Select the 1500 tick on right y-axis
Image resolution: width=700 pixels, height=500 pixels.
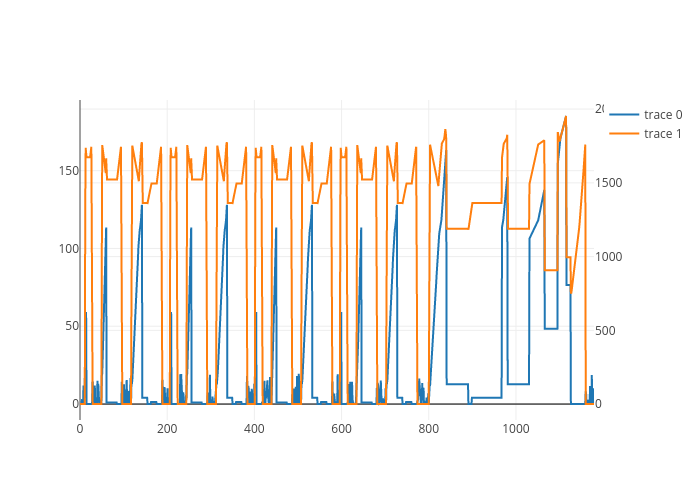609,182
